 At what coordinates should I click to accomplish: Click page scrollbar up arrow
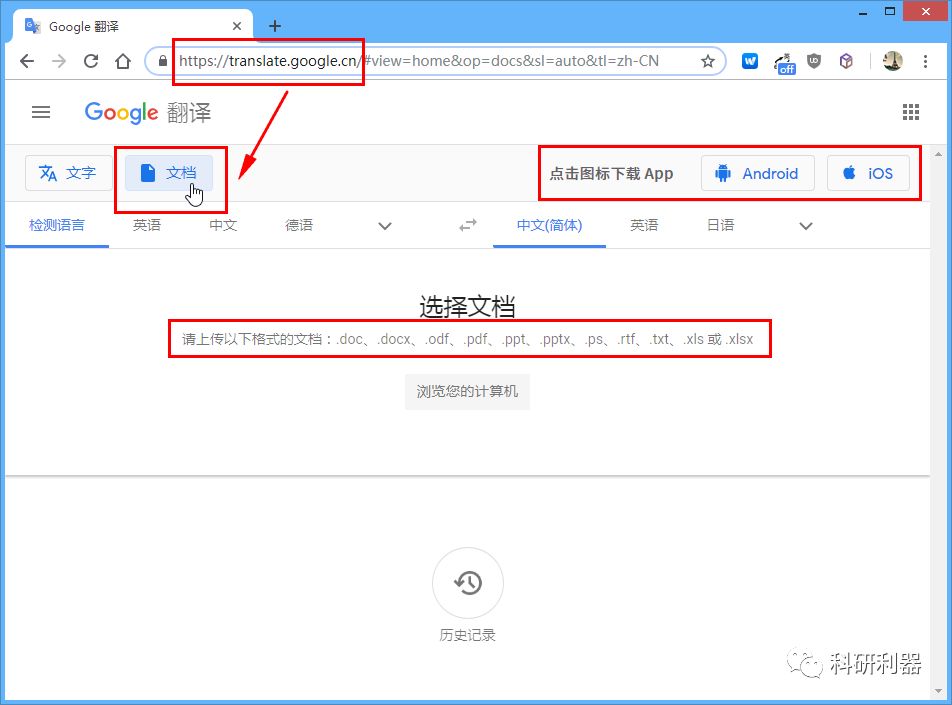click(x=939, y=154)
